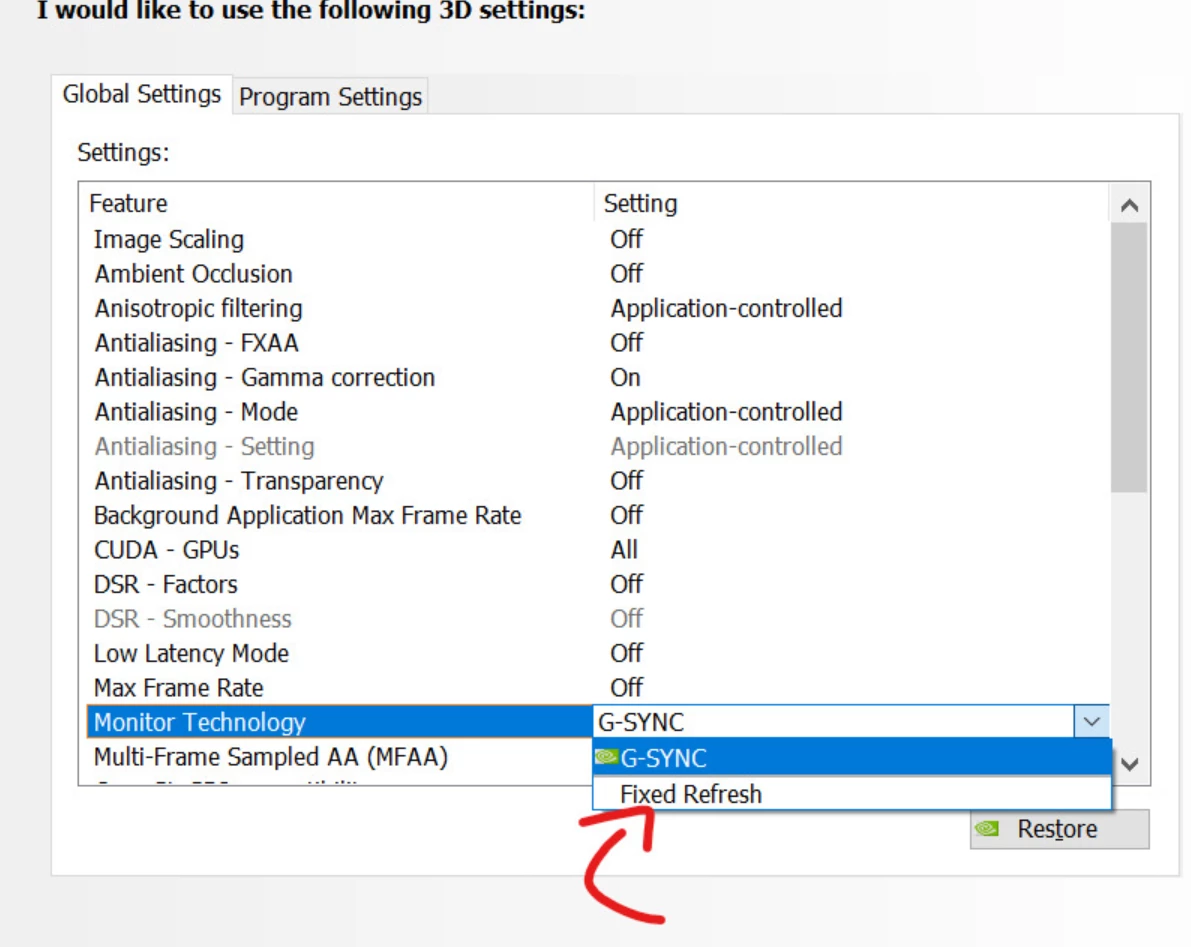Click the settings list scrollbar thumb

click(x=1129, y=358)
